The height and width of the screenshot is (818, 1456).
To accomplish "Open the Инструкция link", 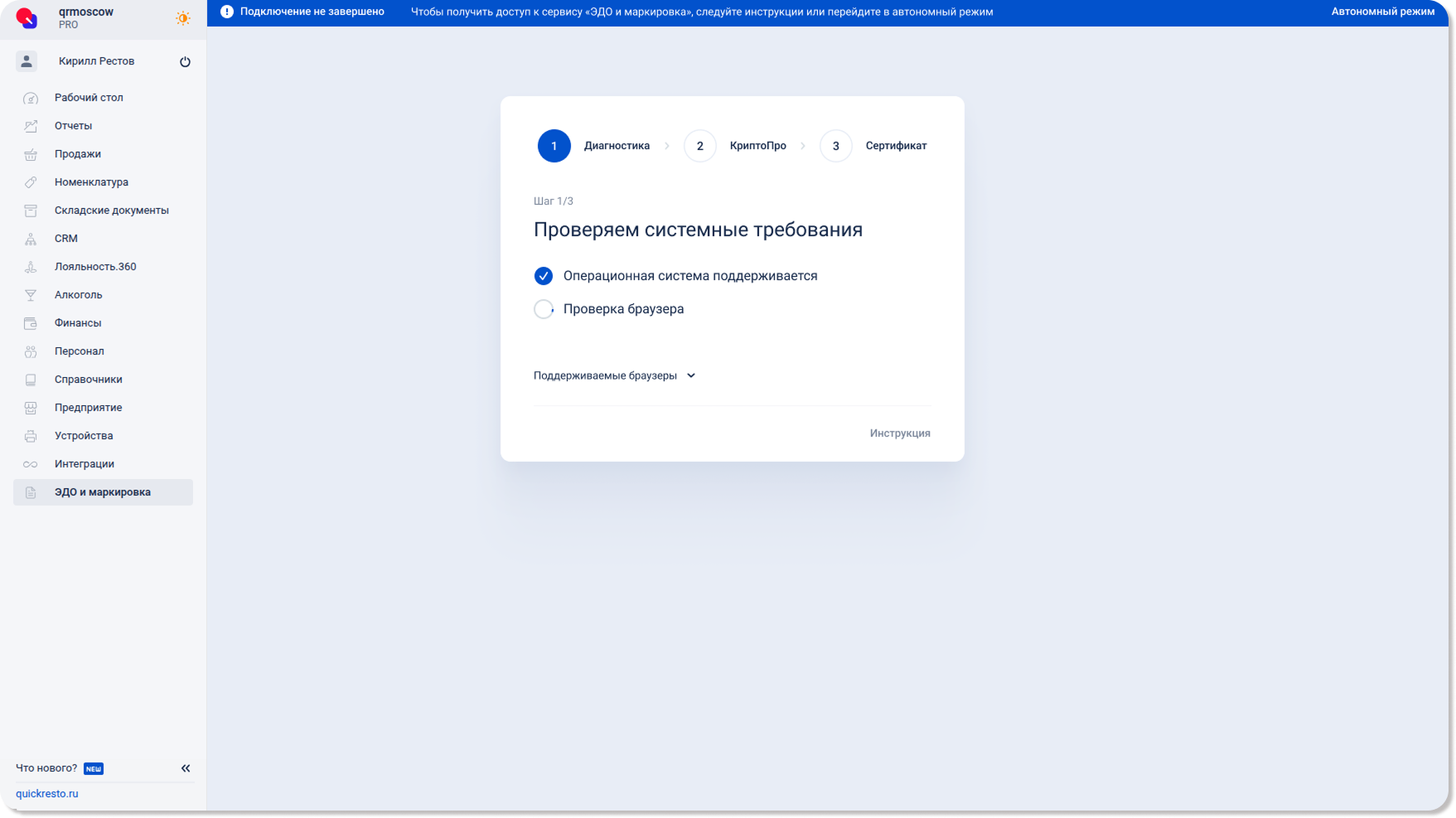I will (899, 433).
